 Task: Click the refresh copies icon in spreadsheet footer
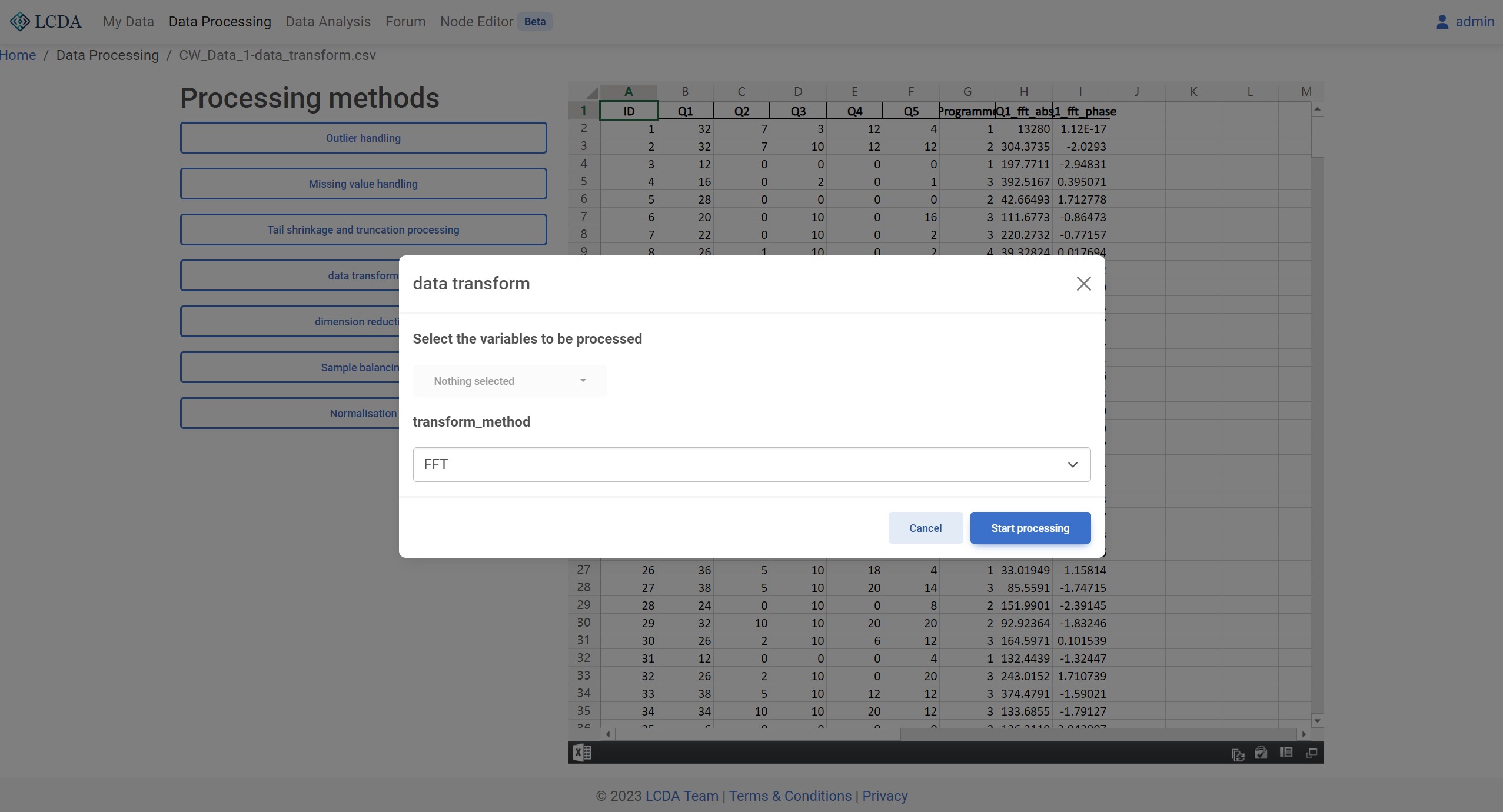point(1238,754)
